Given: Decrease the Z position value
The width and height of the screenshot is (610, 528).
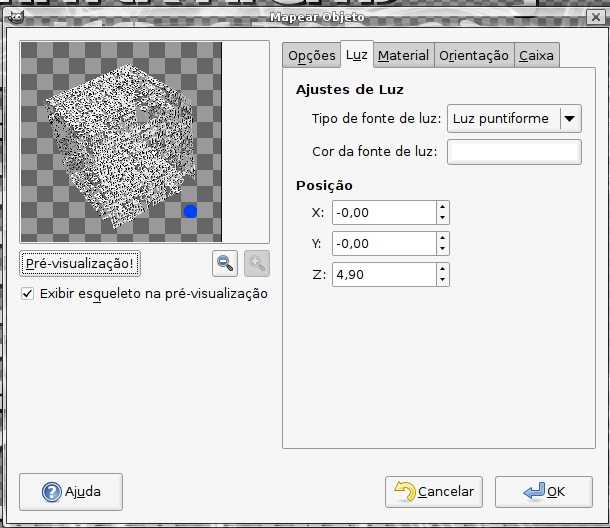Looking at the screenshot, I should pos(443,280).
